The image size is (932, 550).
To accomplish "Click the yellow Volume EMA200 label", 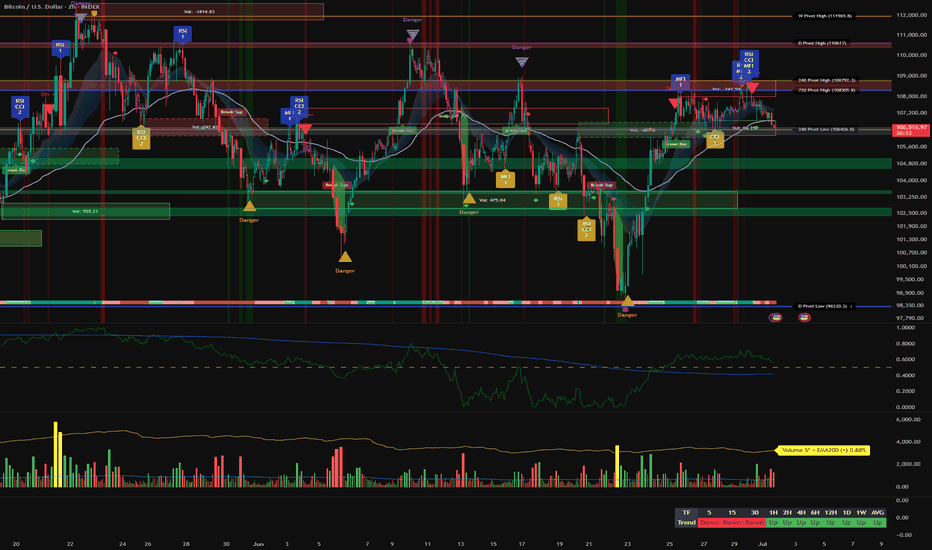I will point(823,451).
